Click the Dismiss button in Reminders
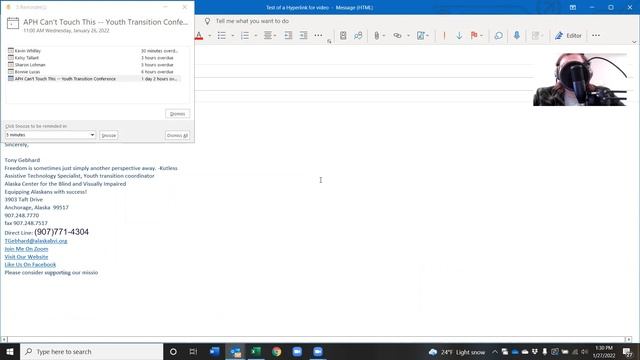Viewport: 640px width, 360px height. coord(178,114)
